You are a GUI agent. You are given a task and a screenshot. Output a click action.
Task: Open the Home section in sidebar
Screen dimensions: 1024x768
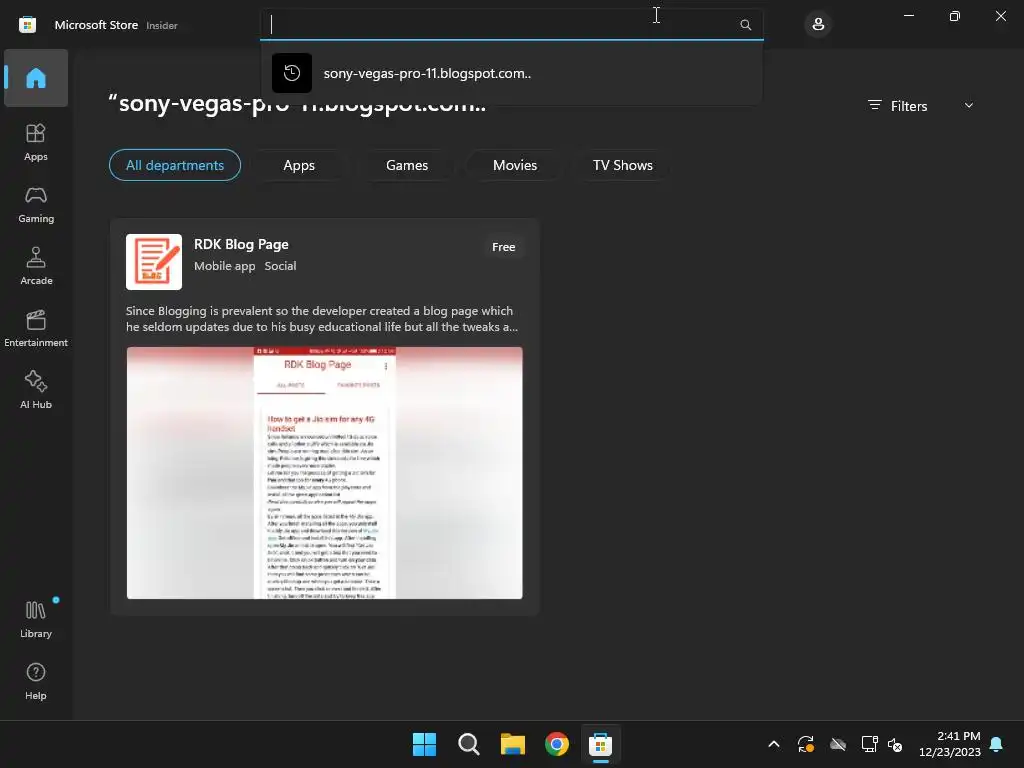[36, 78]
